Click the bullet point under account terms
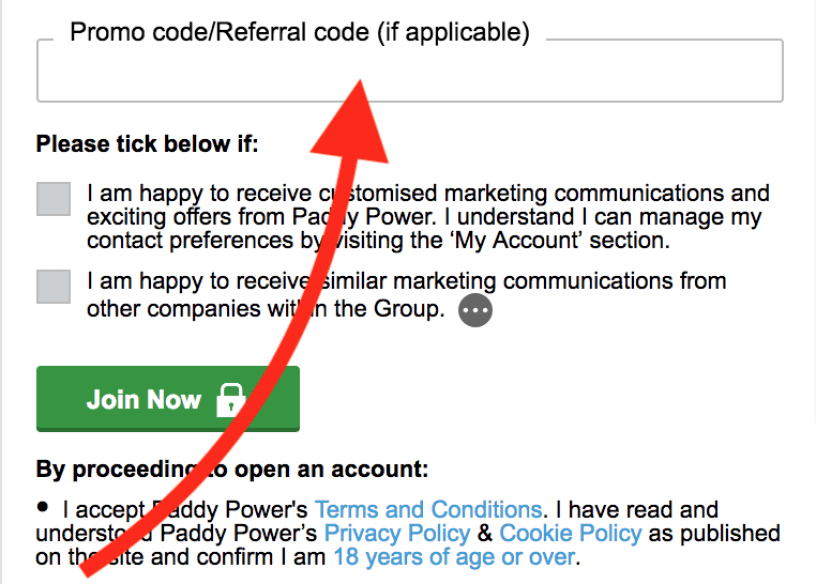816x584 pixels. pyautogui.click(x=44, y=506)
